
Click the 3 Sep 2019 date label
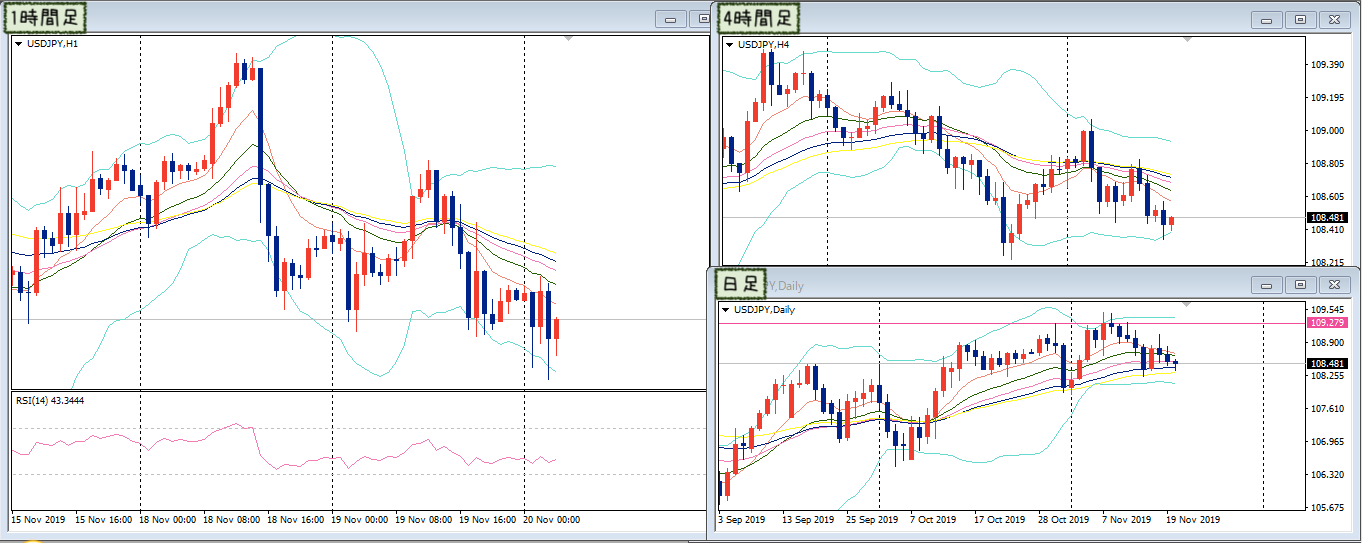tap(743, 520)
